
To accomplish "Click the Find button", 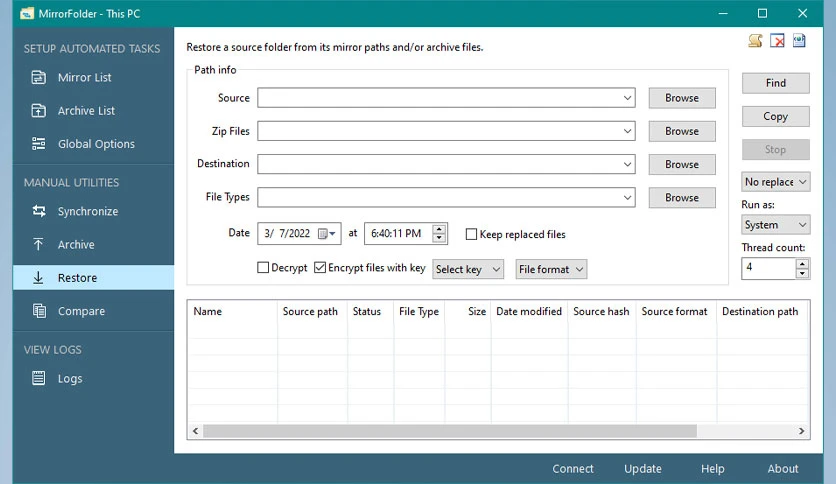I will click(x=775, y=83).
